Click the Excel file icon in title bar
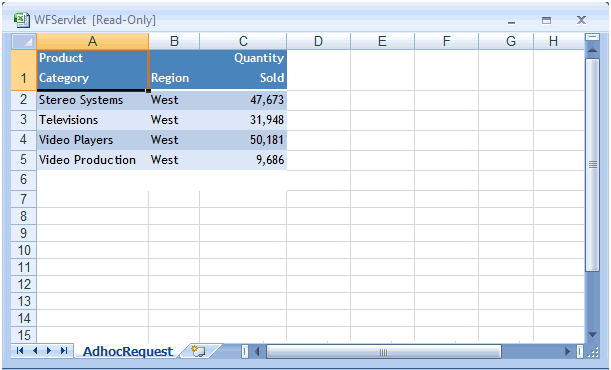Viewport: 611px width, 370px height. coord(22,20)
